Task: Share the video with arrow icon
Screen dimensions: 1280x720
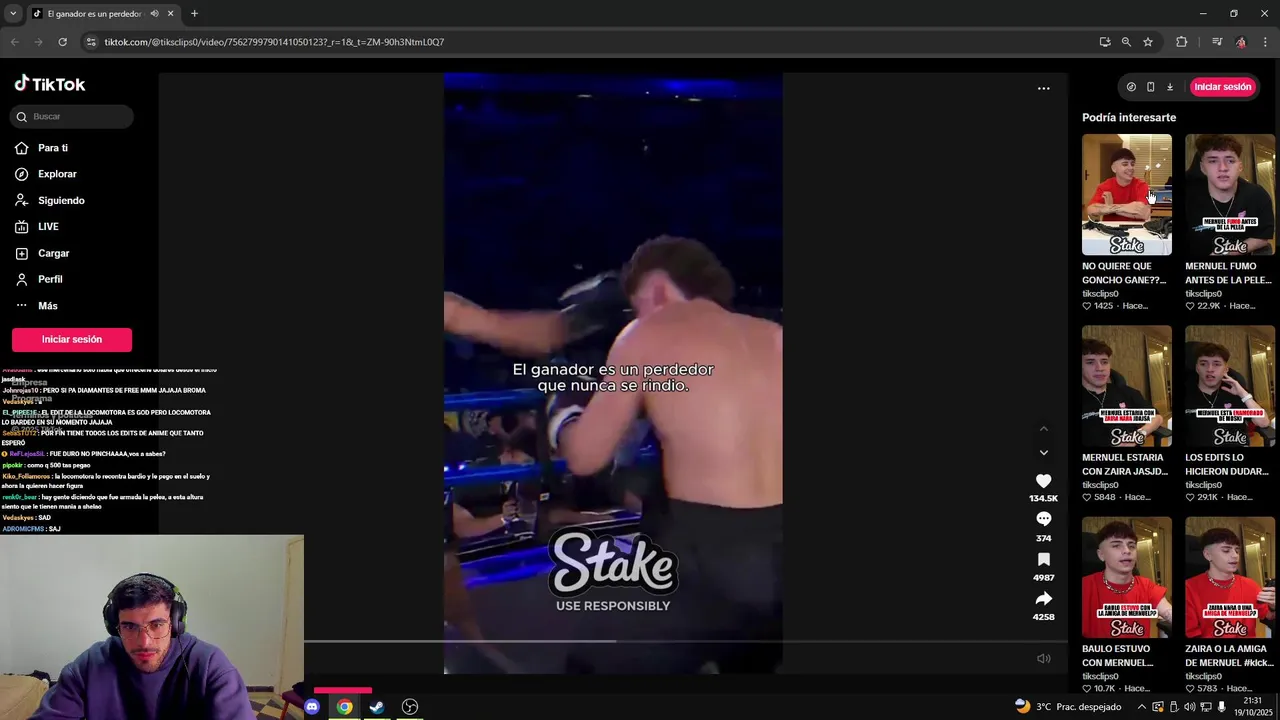Action: [x=1043, y=598]
